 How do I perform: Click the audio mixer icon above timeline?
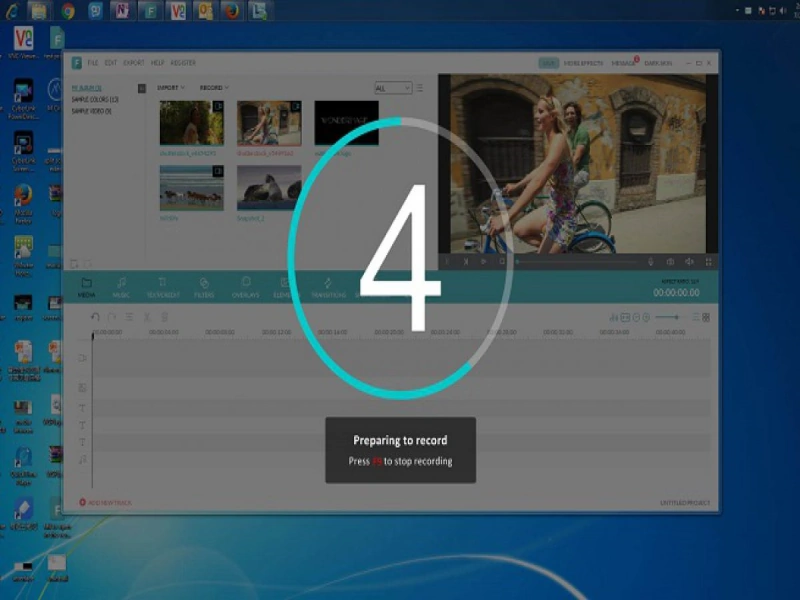[x=614, y=317]
